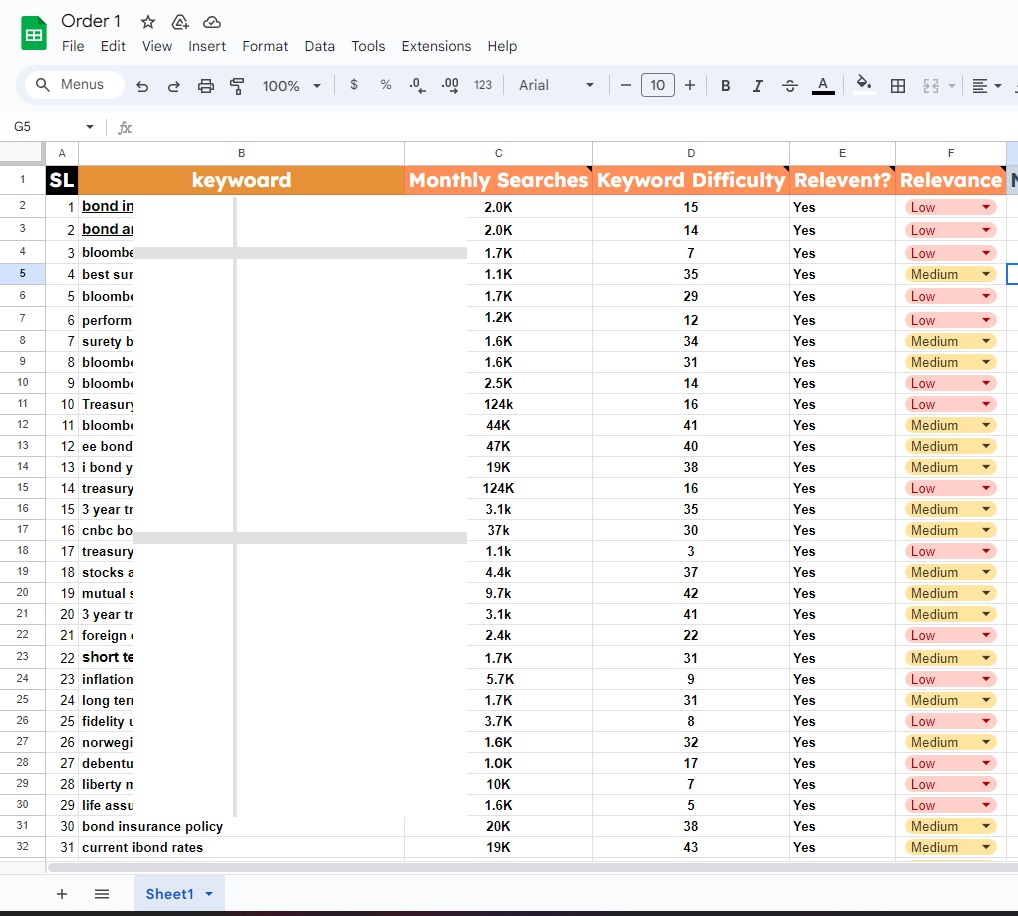Click the strikethrough formatting icon
The image size is (1018, 916).
click(x=789, y=86)
